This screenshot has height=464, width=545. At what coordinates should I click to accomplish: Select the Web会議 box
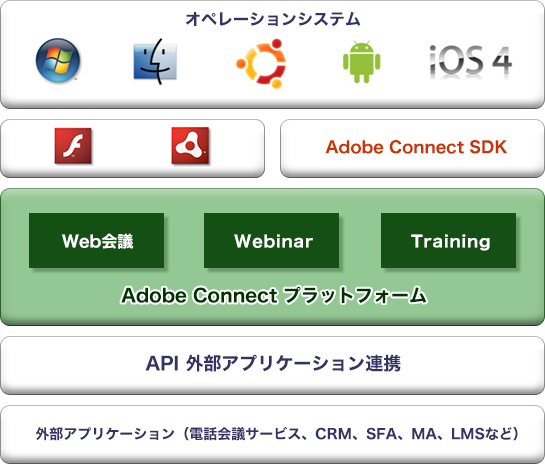point(96,241)
